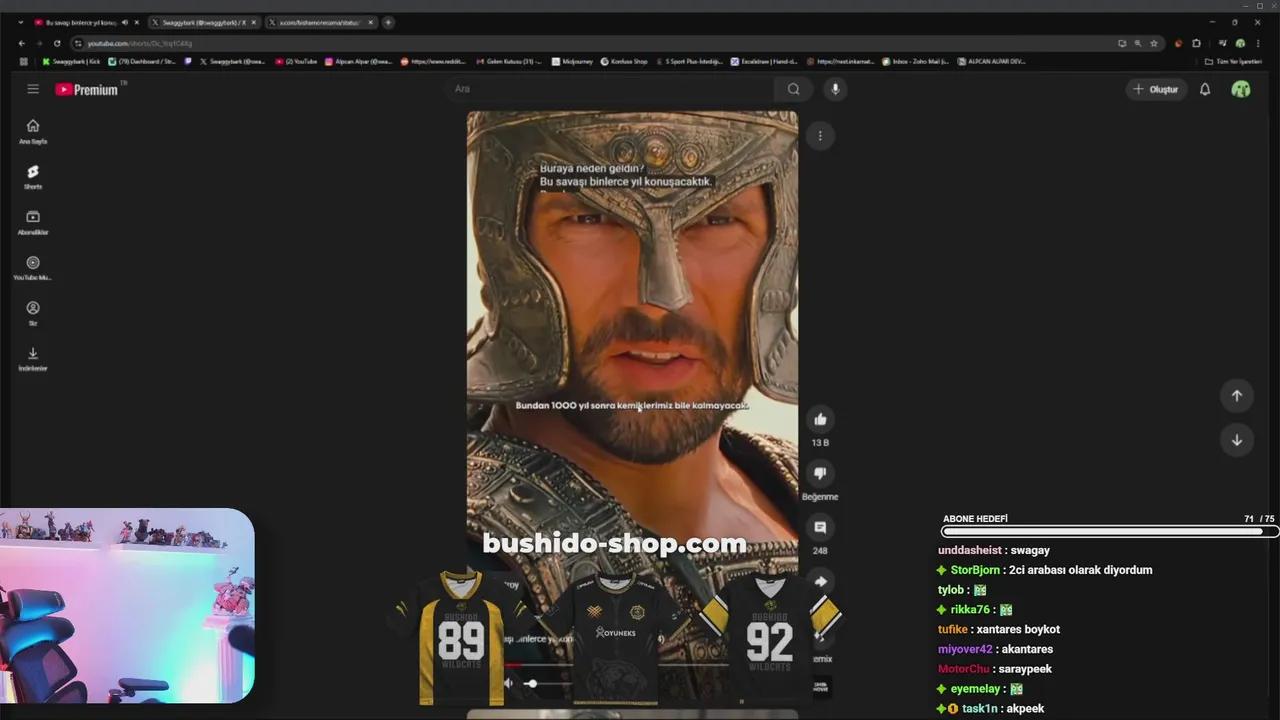Open the Swaggybark | Kick bookmark
Screen dimensions: 1280x720
(72, 61)
